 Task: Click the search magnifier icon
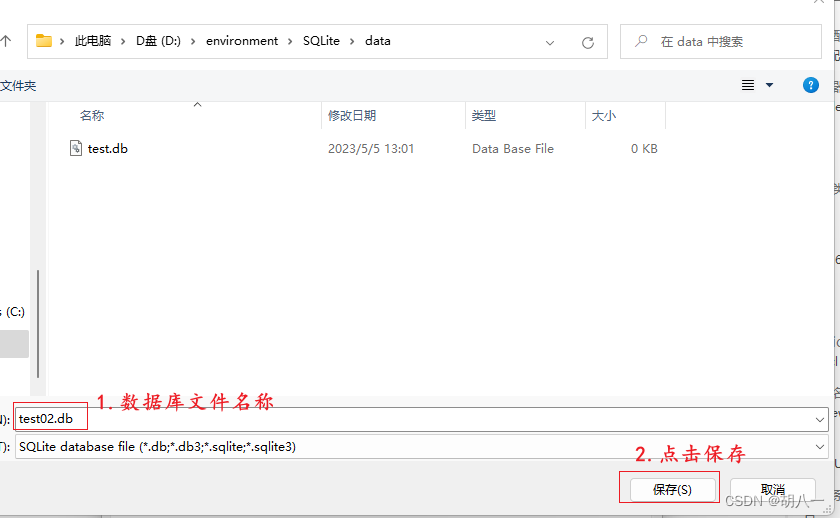[641, 41]
